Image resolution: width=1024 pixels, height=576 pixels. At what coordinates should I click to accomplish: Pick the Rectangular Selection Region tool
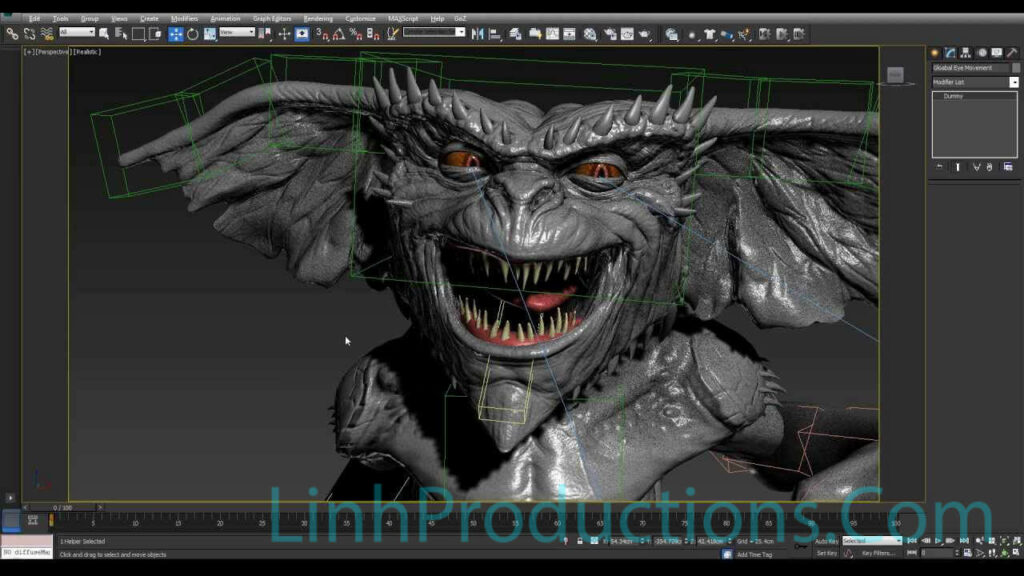pyautogui.click(x=138, y=34)
